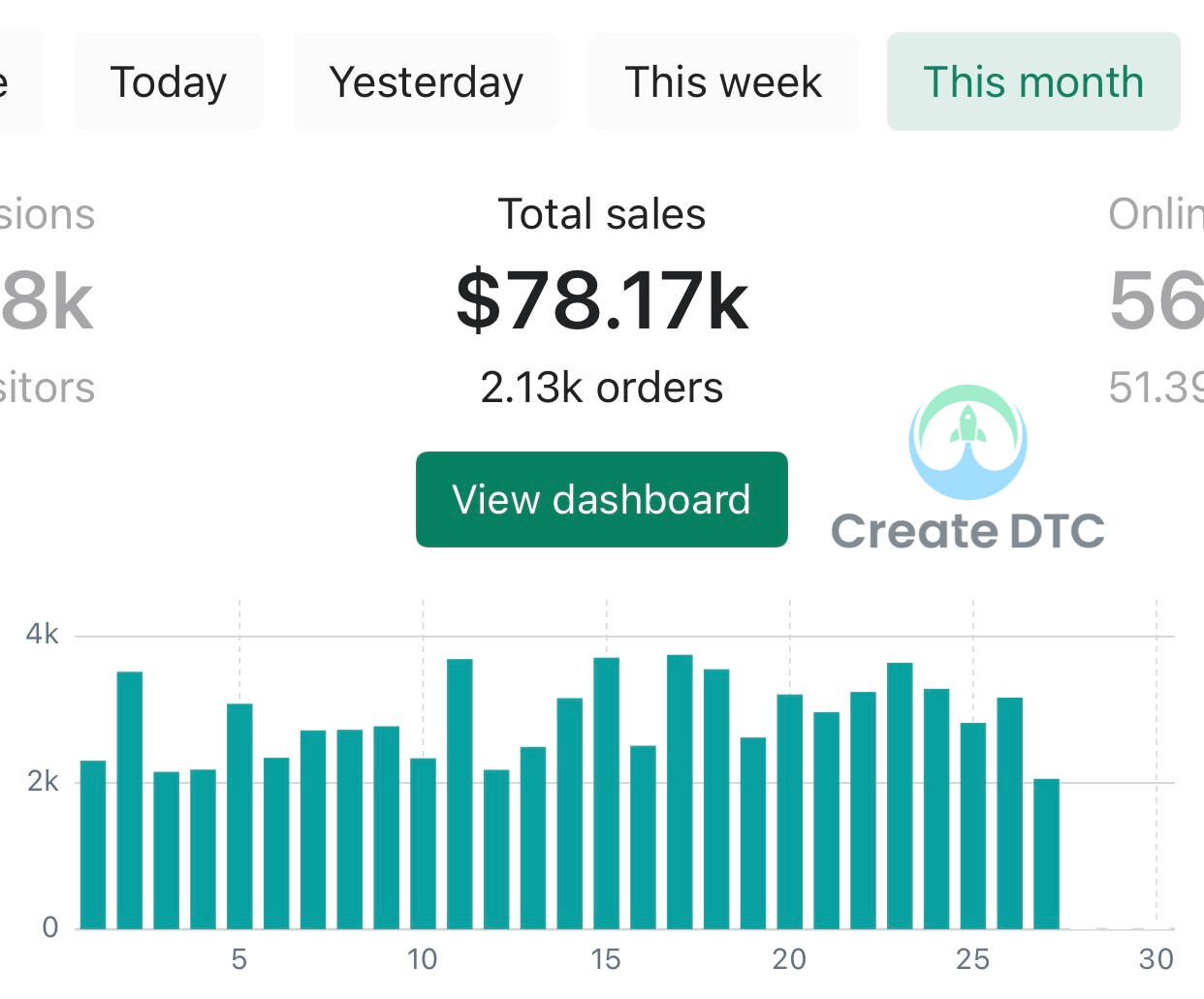Click the bar above the 20 label
This screenshot has height=999, width=1204.
pos(790,811)
